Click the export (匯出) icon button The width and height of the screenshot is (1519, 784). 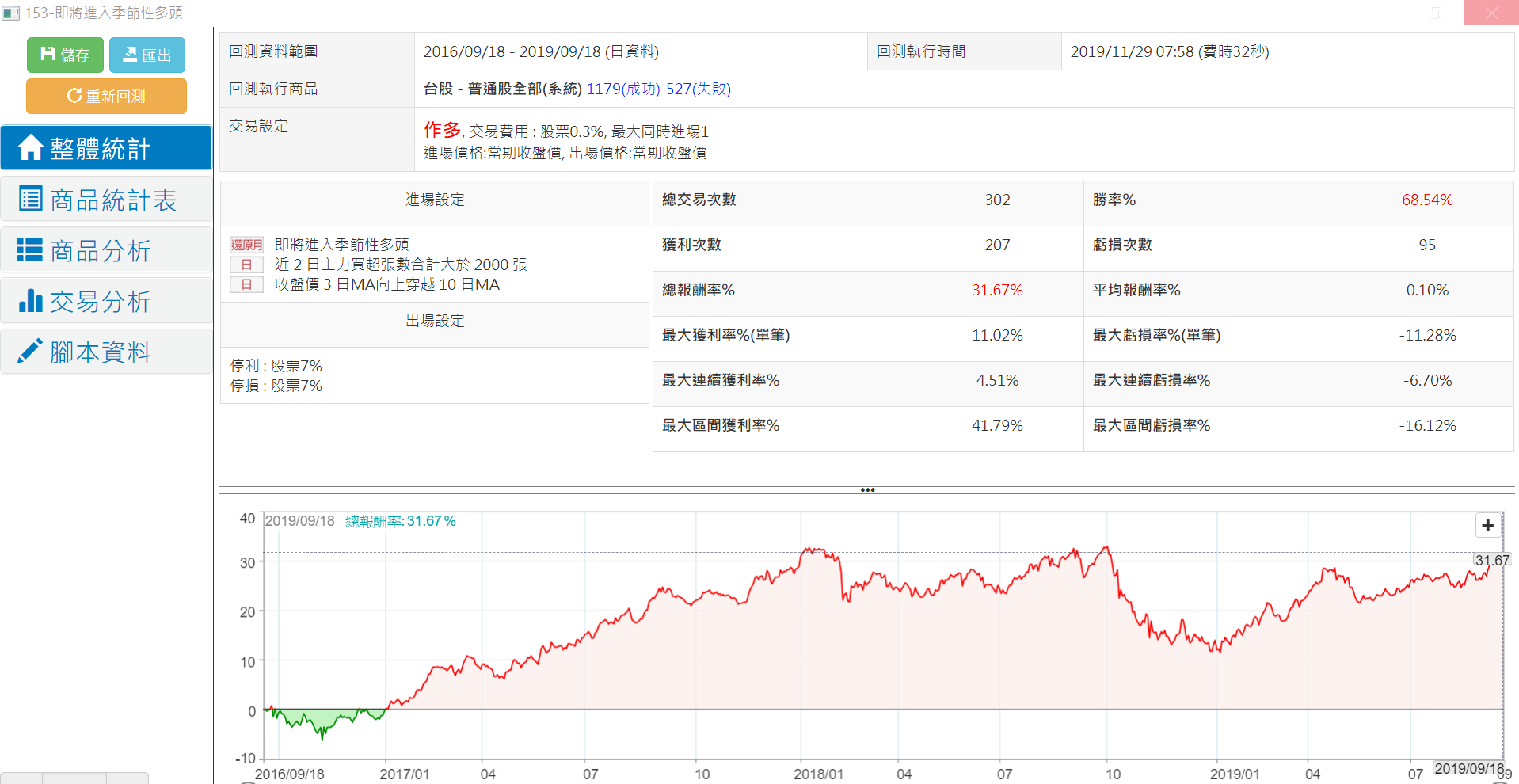[130, 54]
